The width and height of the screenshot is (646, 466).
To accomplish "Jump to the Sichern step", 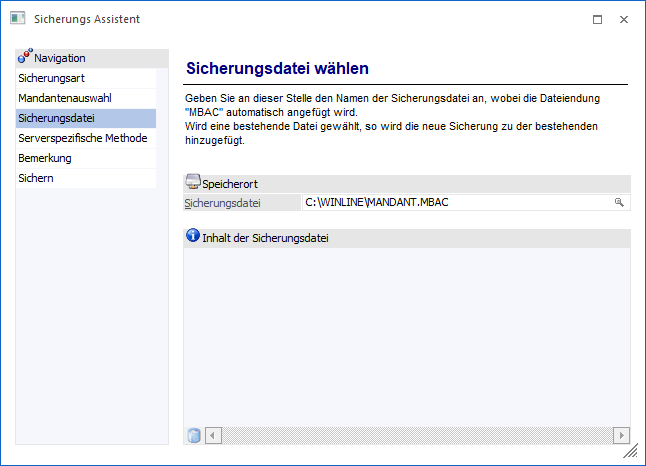I will tap(36, 178).
